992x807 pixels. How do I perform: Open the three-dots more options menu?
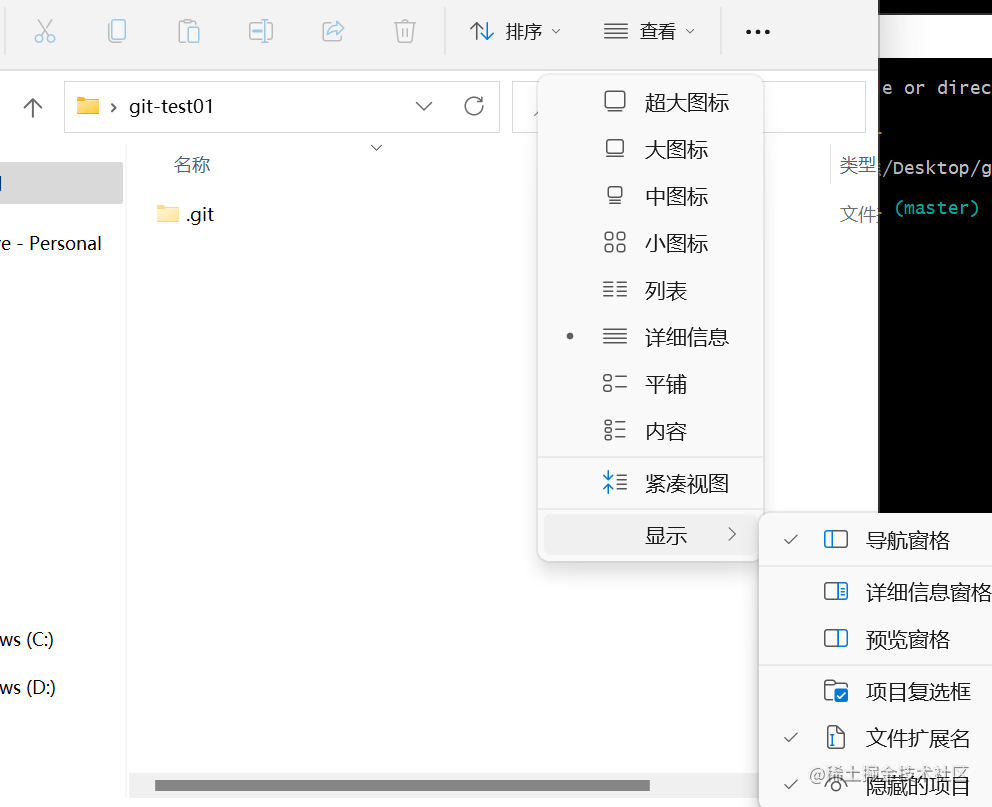757,32
